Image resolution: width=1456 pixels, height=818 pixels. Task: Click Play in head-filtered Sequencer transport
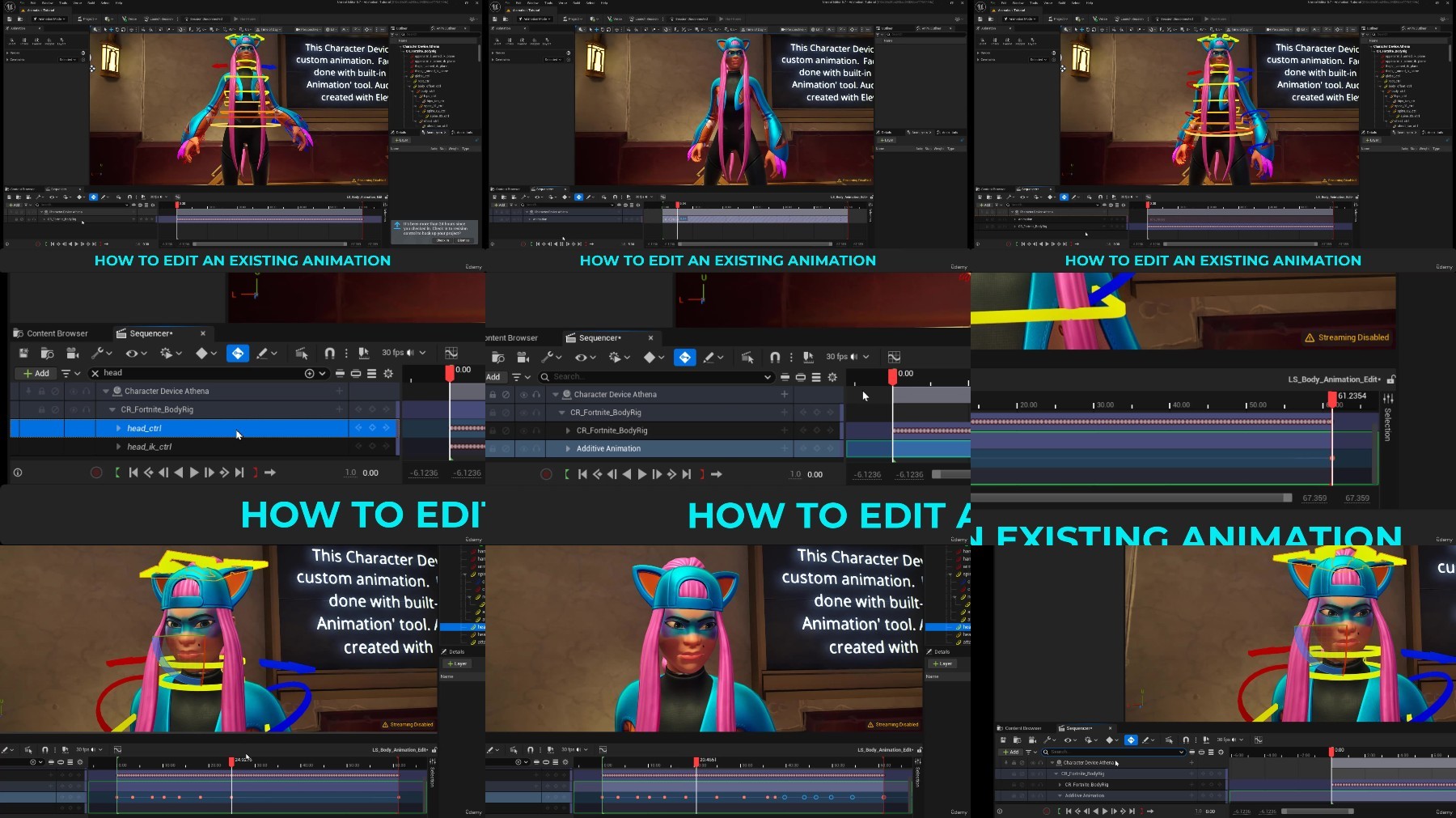194,473
